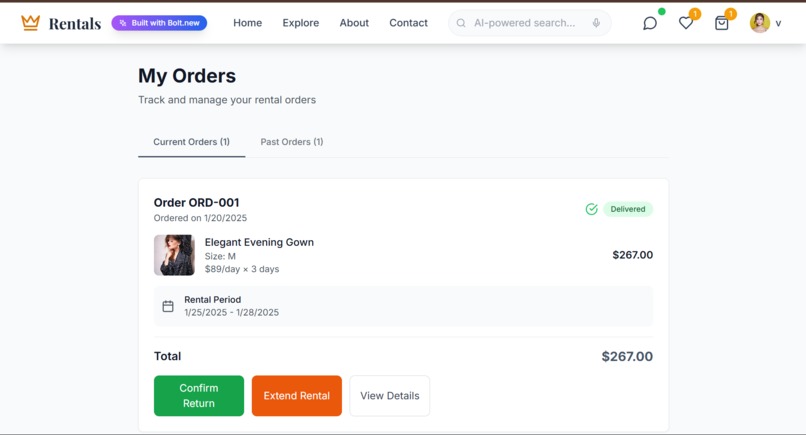Go to the Explore menu item

coord(301,23)
